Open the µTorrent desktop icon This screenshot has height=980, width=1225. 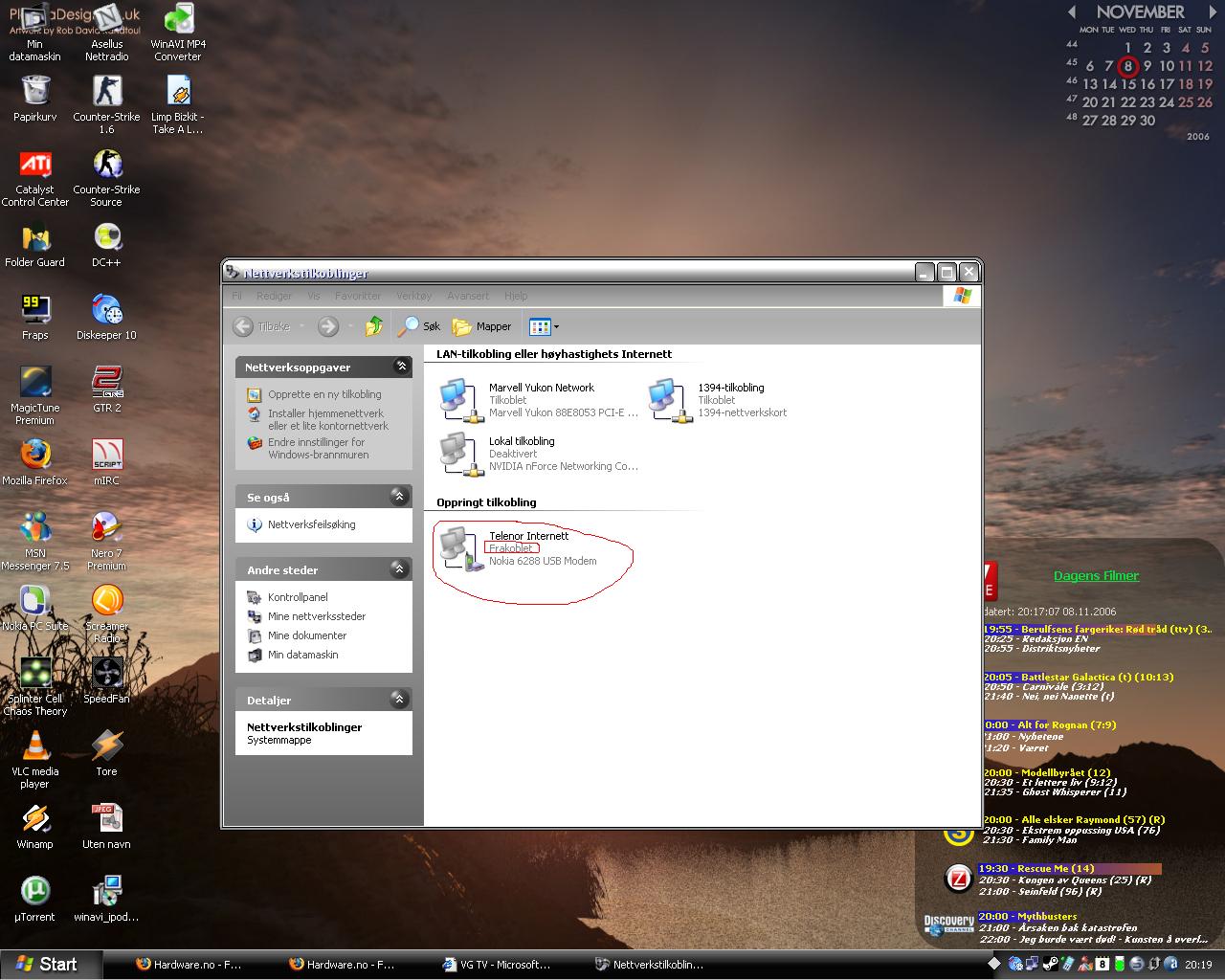pos(34,899)
